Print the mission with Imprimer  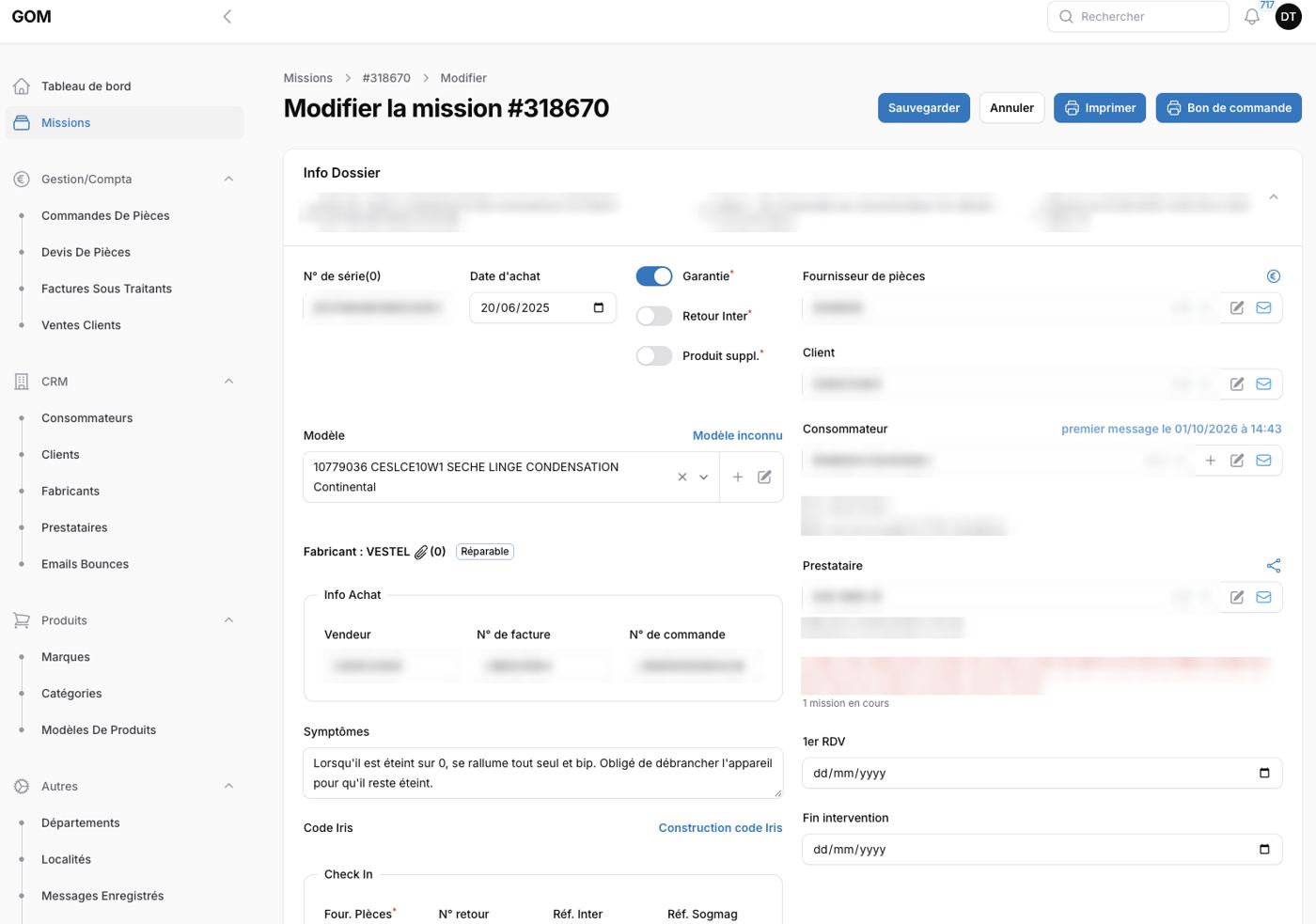click(1100, 108)
